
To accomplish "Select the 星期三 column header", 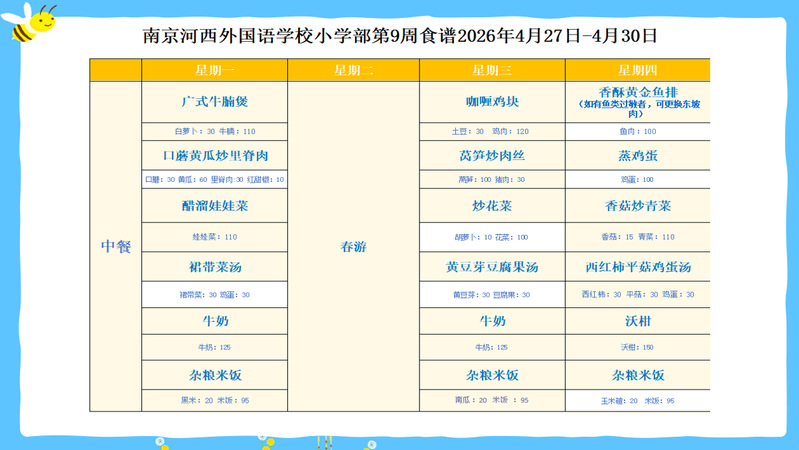I will tap(492, 70).
